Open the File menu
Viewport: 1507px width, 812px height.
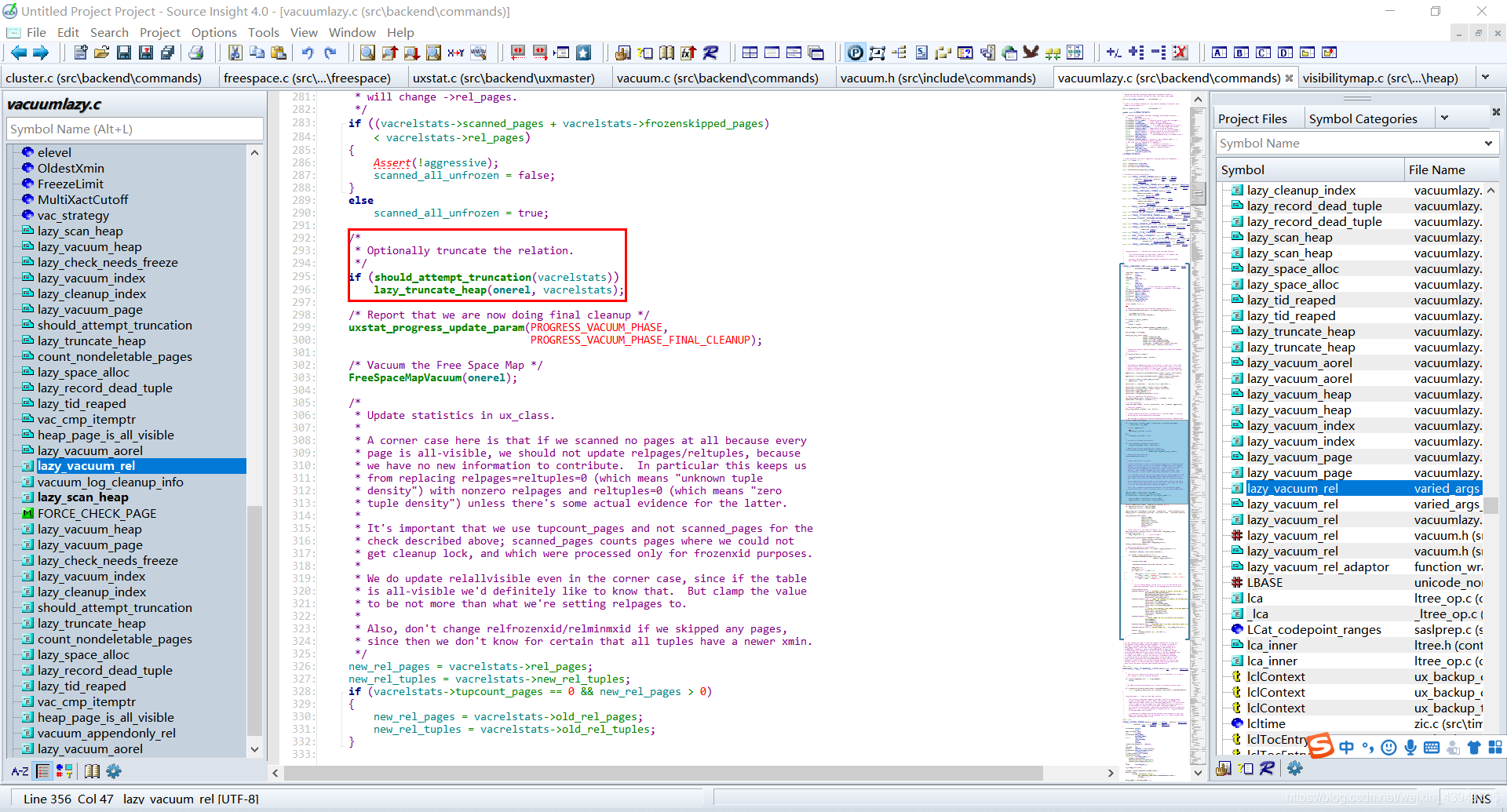click(x=36, y=32)
